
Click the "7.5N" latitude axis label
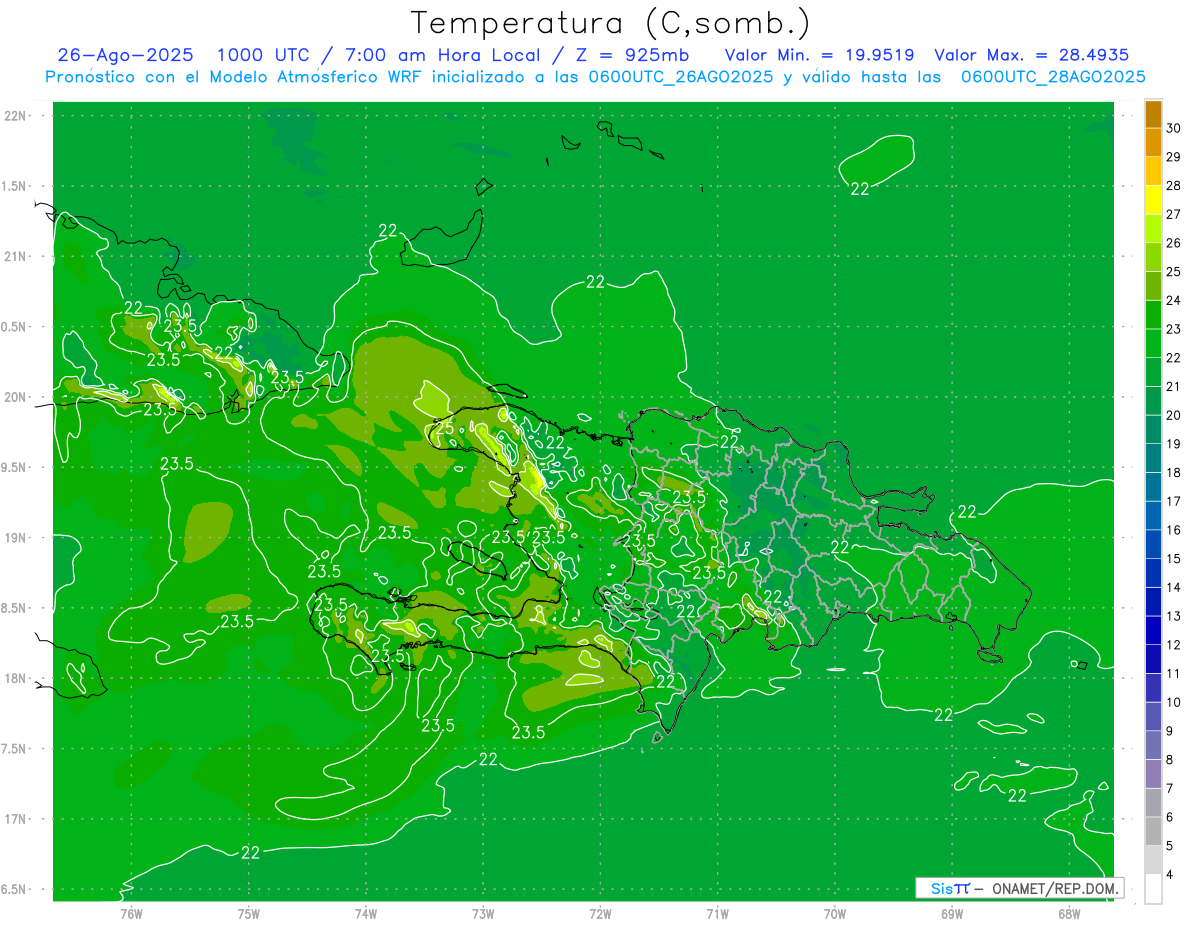click(15, 749)
